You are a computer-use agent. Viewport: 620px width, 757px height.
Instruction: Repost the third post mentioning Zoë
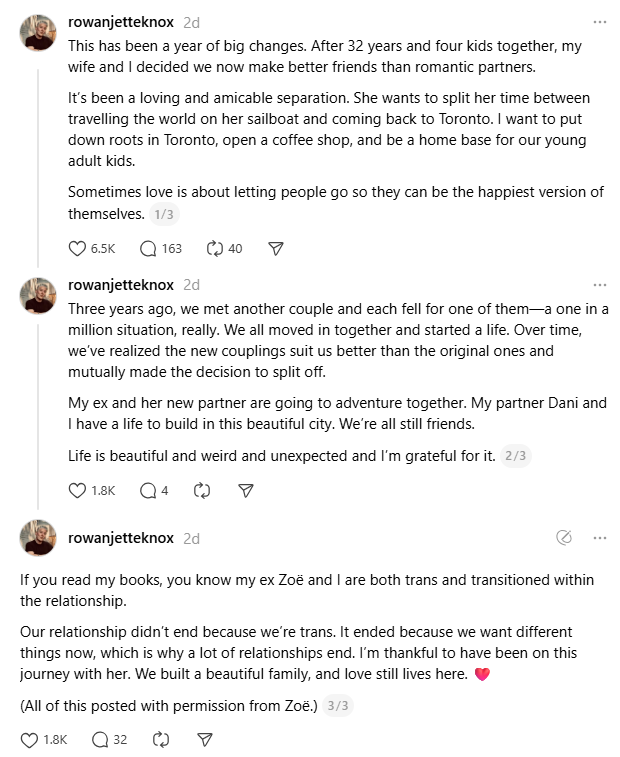(x=160, y=740)
